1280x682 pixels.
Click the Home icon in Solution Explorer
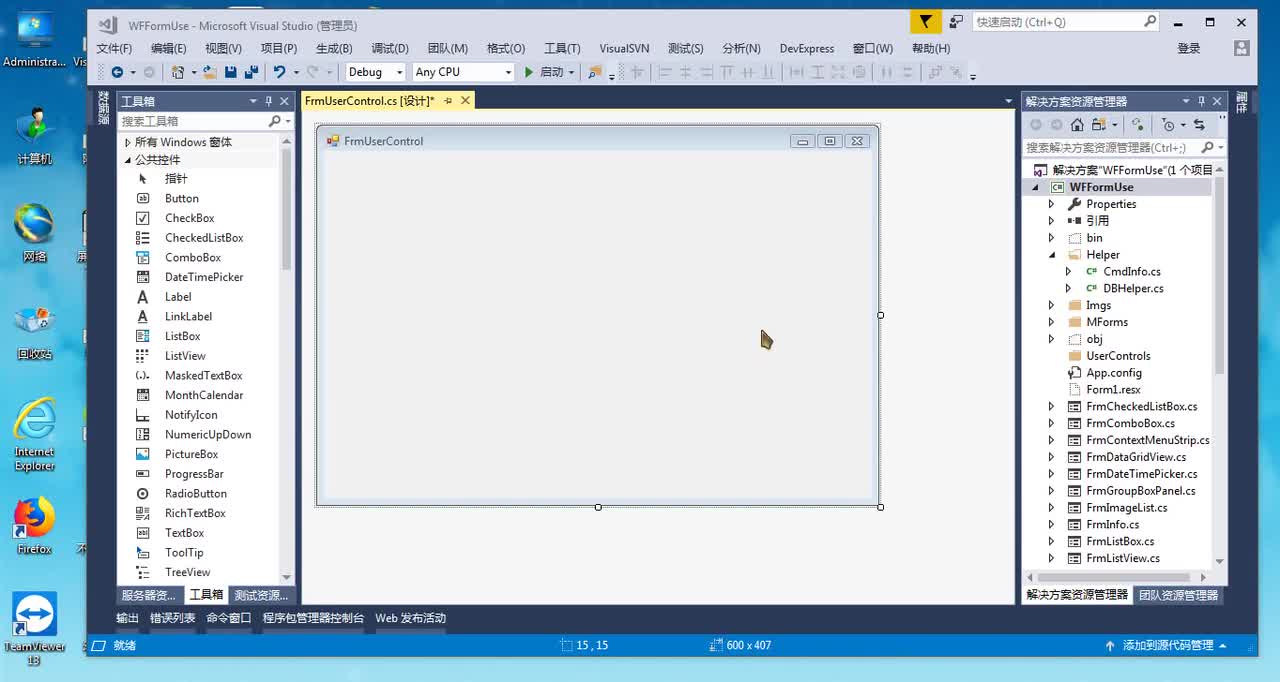1077,125
